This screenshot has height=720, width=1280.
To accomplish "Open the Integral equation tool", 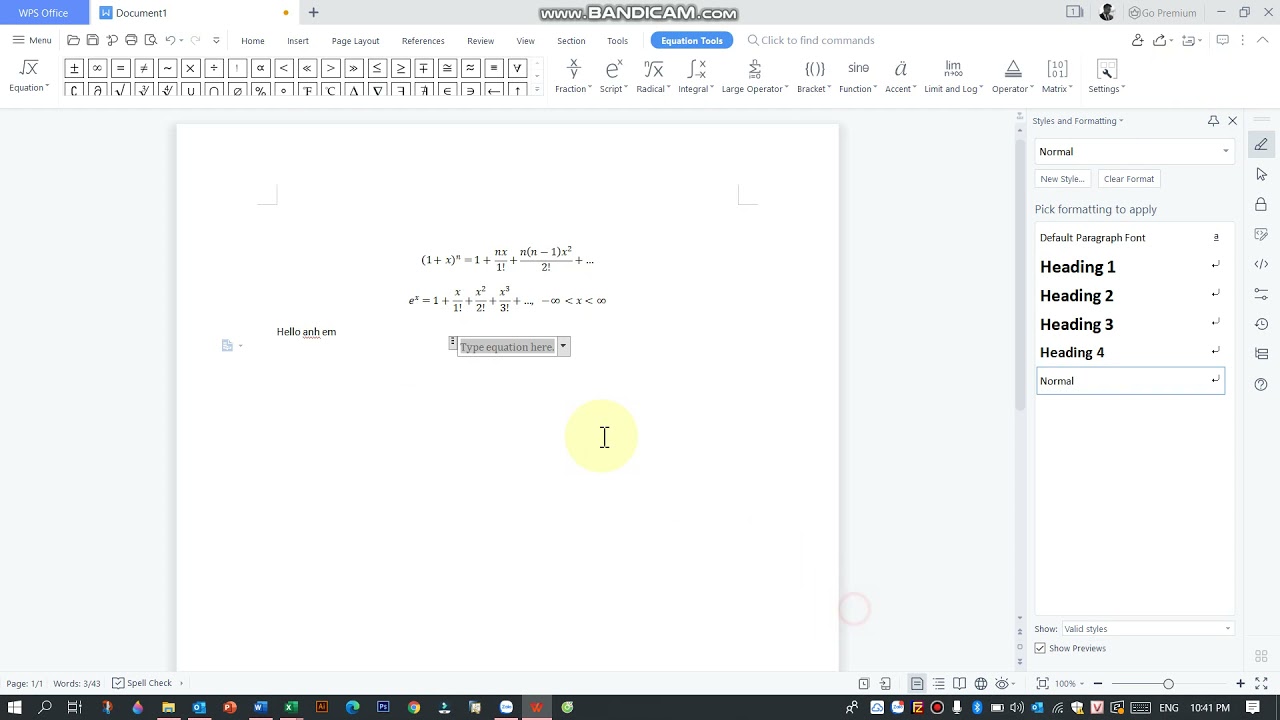I will pos(696,76).
